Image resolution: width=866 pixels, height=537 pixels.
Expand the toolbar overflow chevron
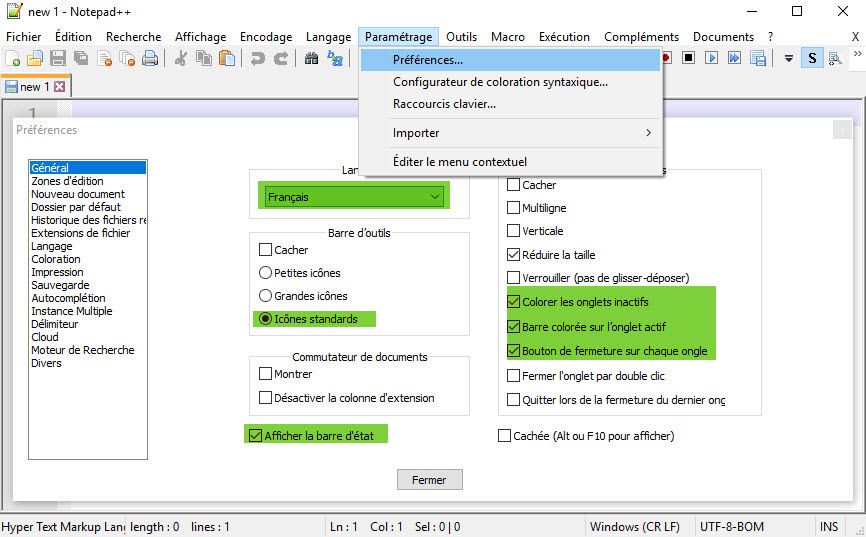click(858, 54)
